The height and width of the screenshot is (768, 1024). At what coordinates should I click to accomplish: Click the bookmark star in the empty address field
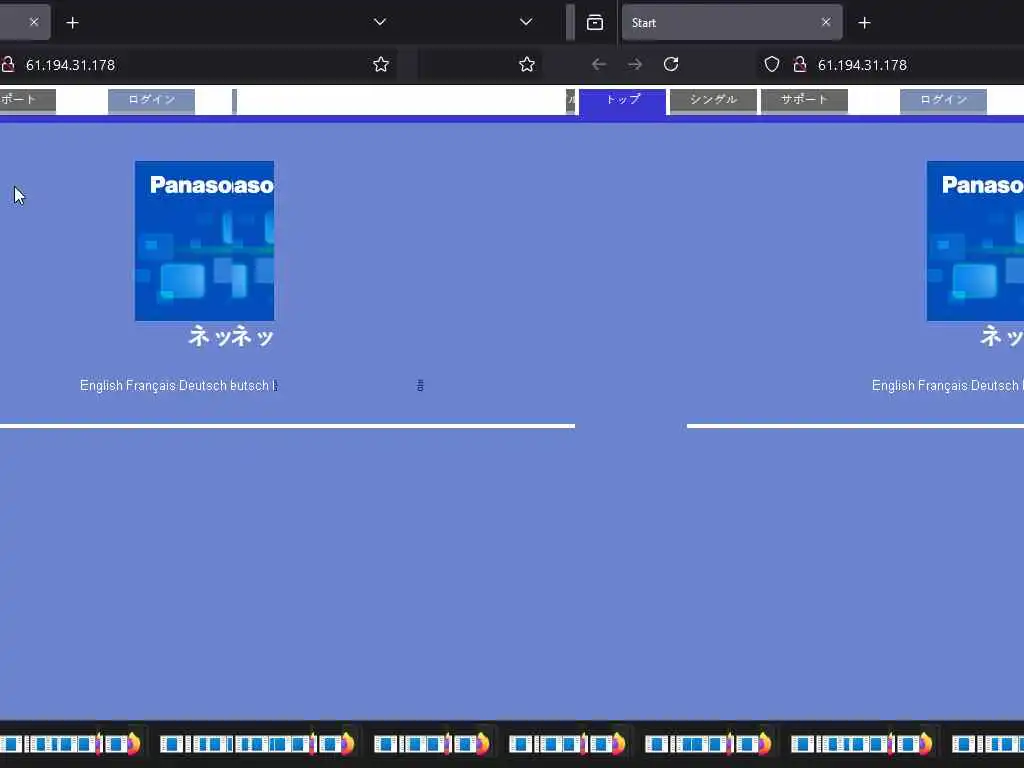pyautogui.click(x=527, y=65)
